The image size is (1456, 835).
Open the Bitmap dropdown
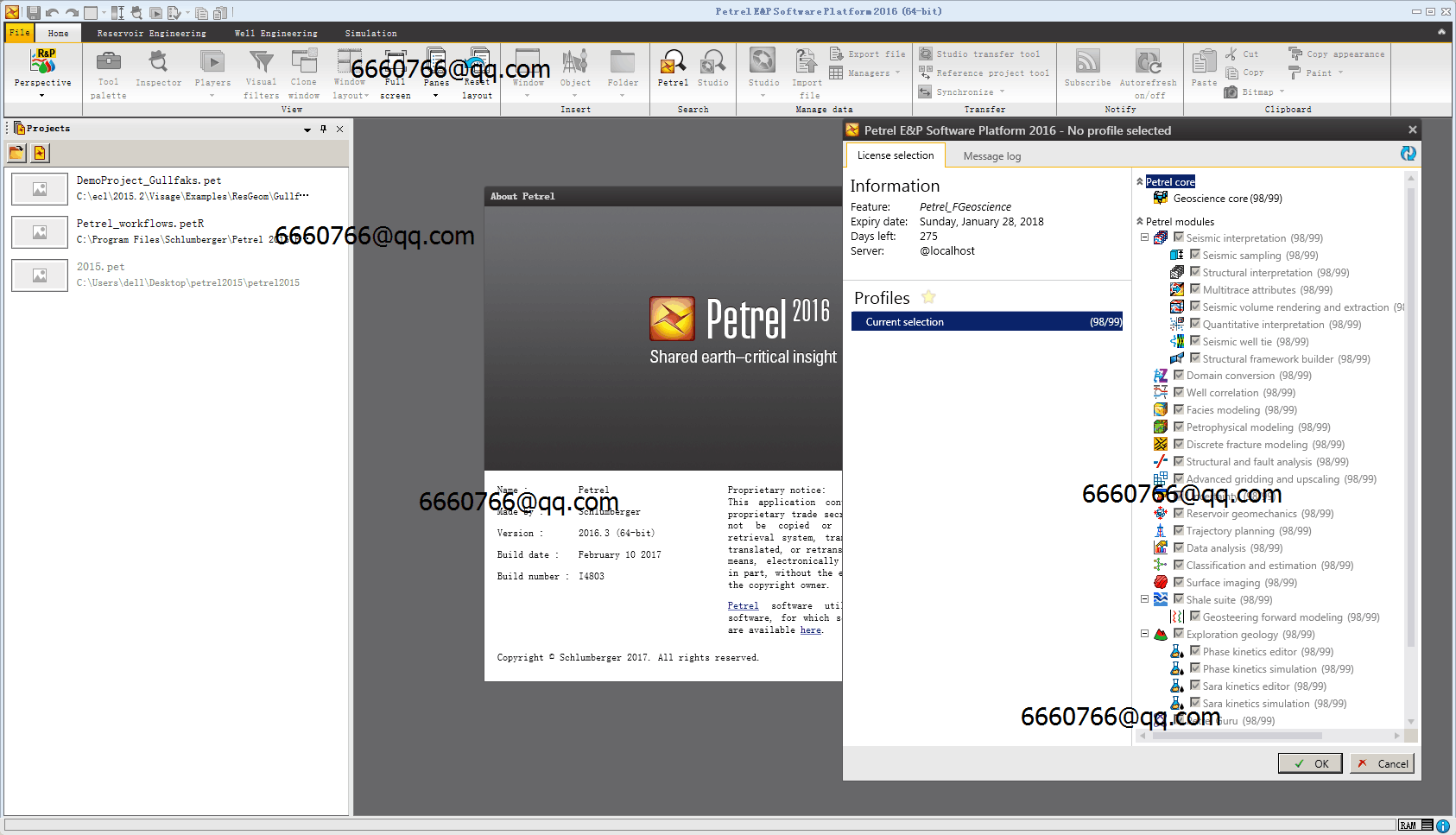pos(1254,92)
